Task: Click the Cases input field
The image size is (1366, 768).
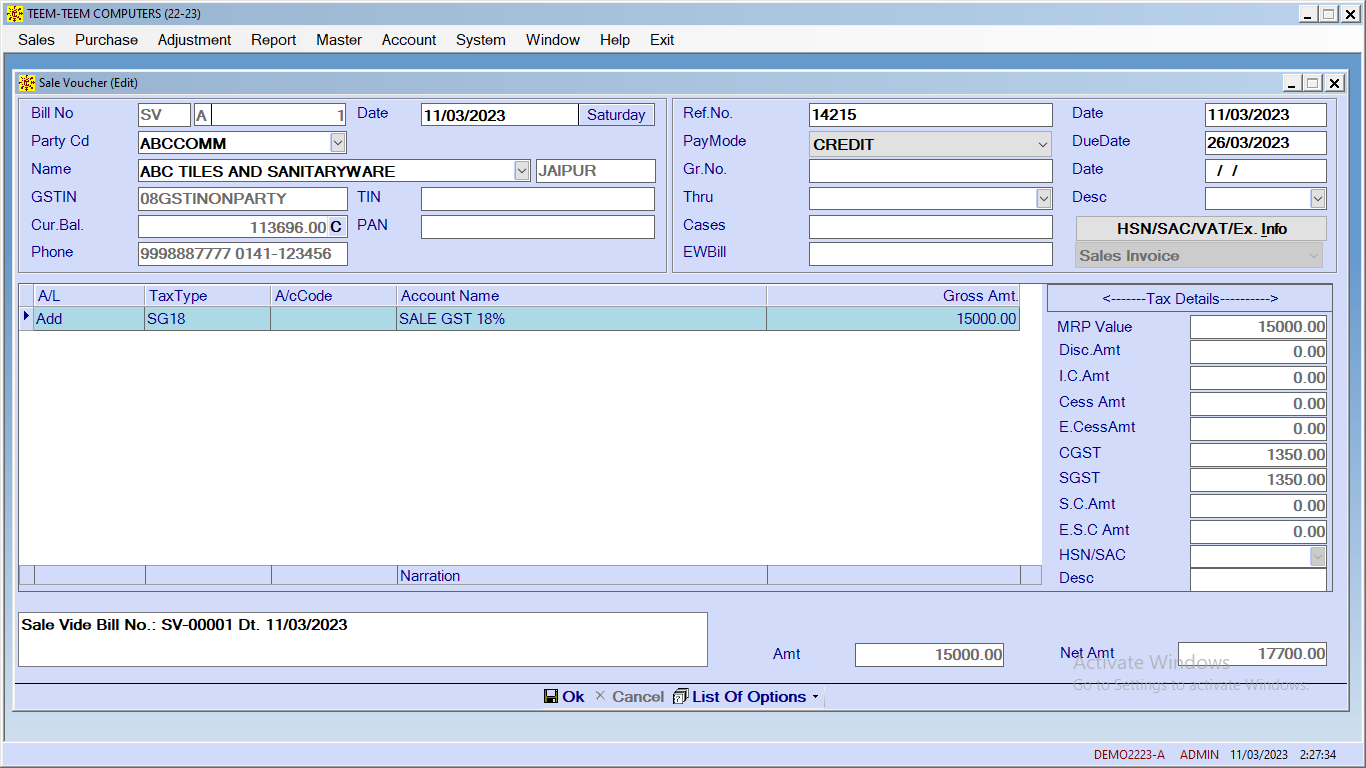Action: click(931, 227)
